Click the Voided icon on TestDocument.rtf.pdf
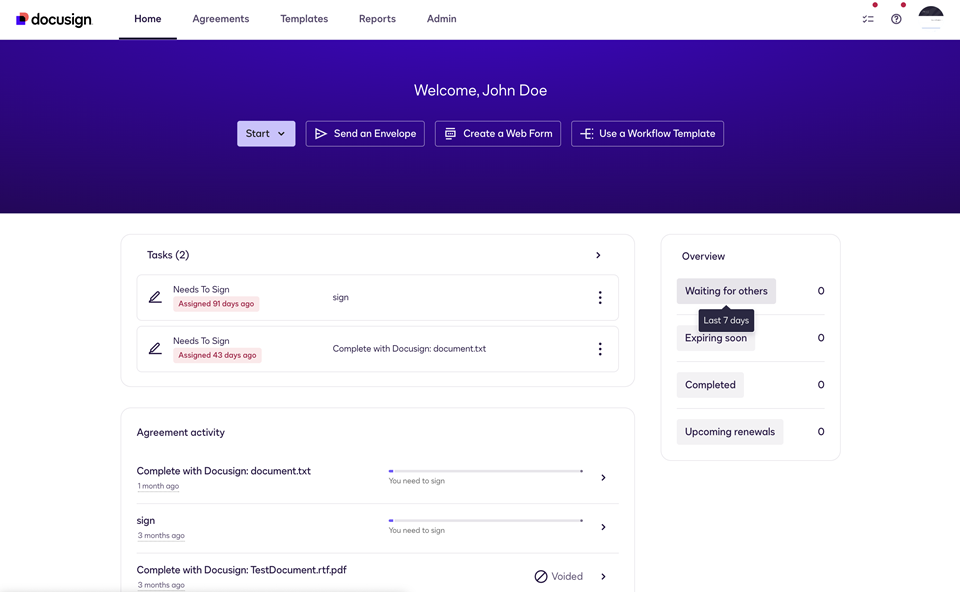Screen dimensions: 960x592 pyautogui.click(x=541, y=576)
